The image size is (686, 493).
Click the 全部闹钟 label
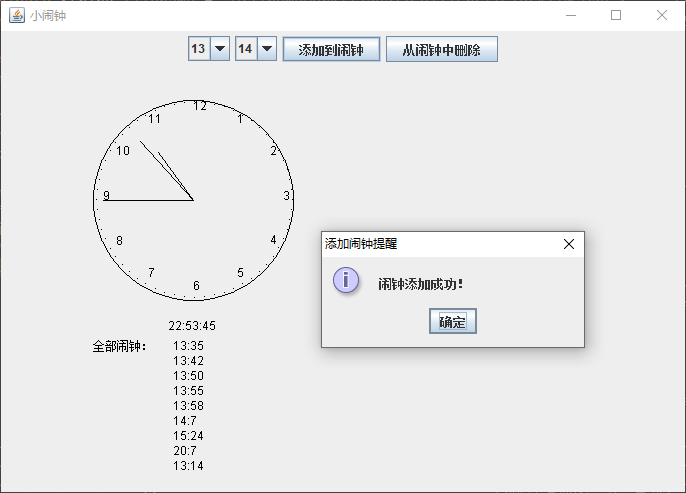119,347
